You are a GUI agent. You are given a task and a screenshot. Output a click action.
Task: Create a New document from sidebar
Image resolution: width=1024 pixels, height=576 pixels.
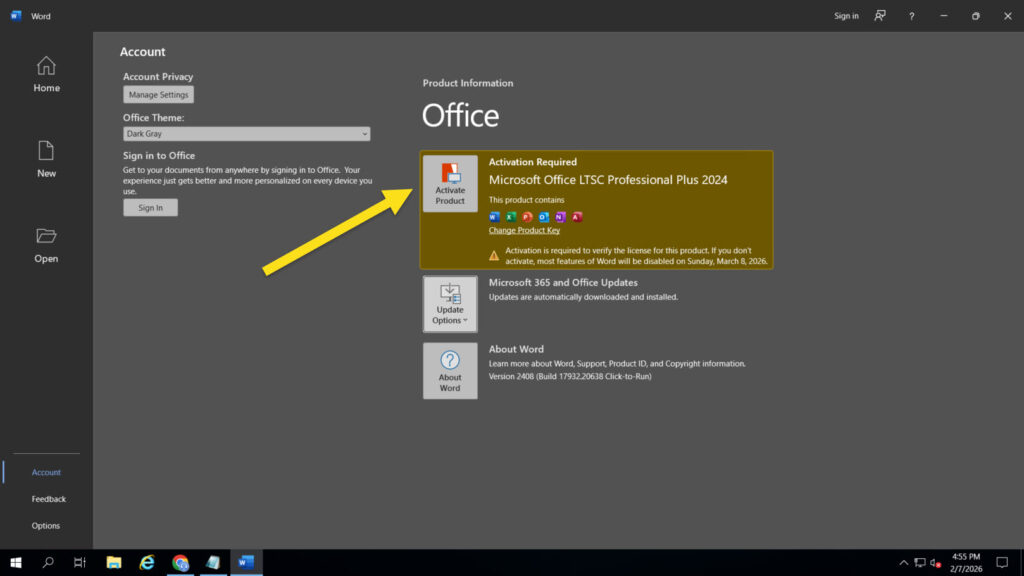[x=46, y=159]
